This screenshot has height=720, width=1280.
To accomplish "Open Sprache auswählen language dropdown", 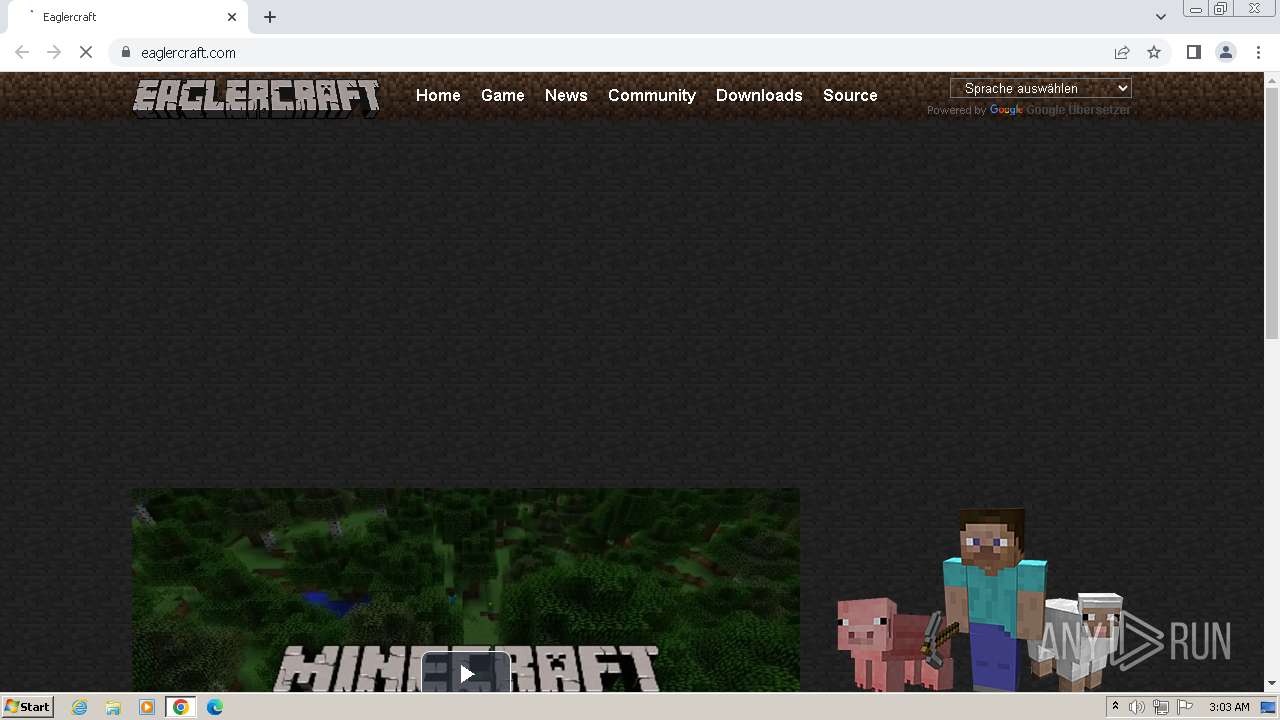I will 1041,89.
